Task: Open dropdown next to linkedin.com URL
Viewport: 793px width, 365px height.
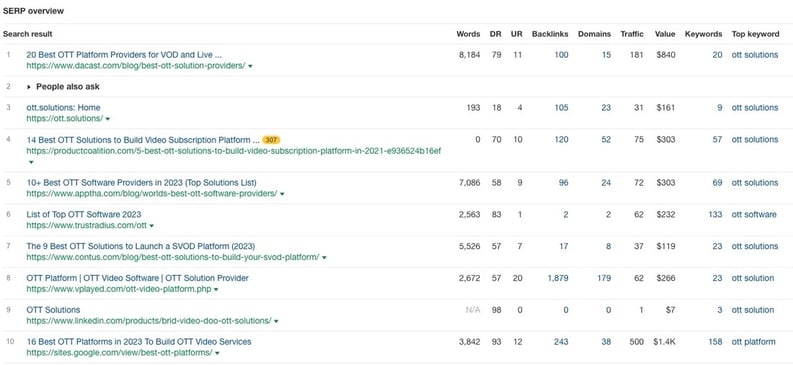Action: click(x=276, y=322)
